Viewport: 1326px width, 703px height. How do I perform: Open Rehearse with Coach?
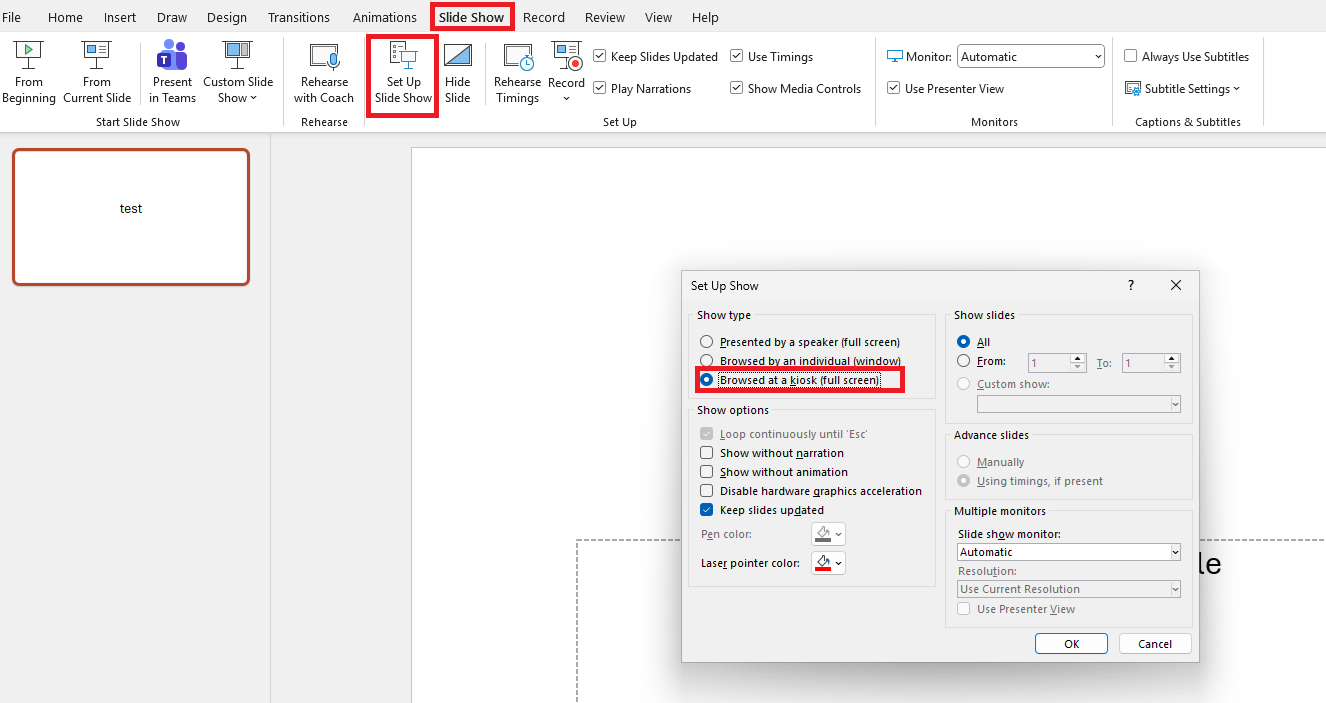(324, 70)
